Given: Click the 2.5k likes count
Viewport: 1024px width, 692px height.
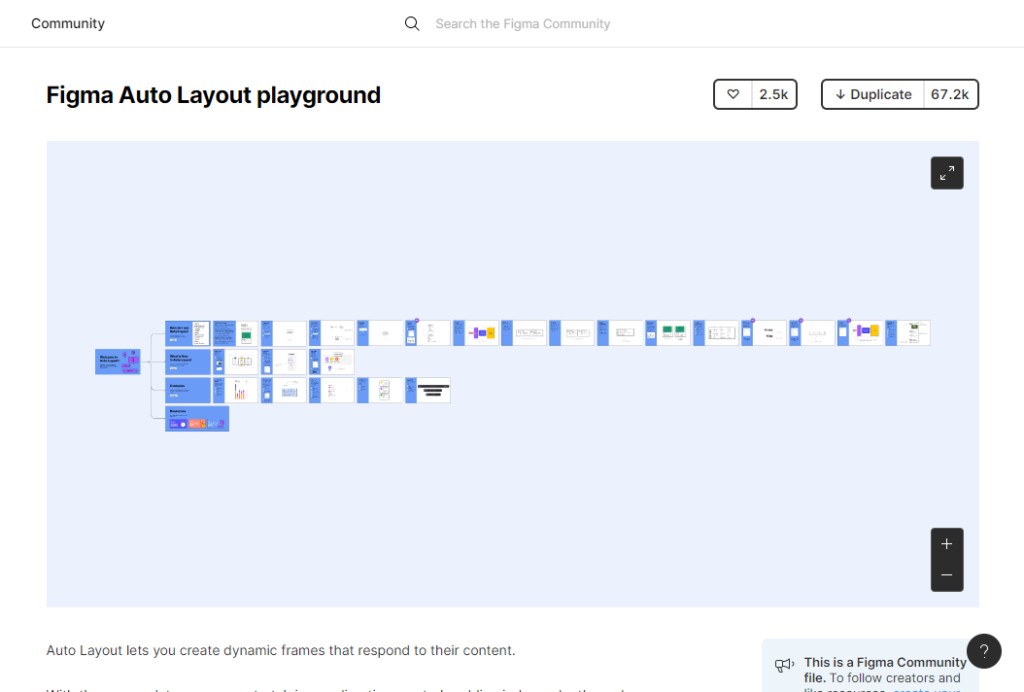Looking at the screenshot, I should (x=773, y=94).
